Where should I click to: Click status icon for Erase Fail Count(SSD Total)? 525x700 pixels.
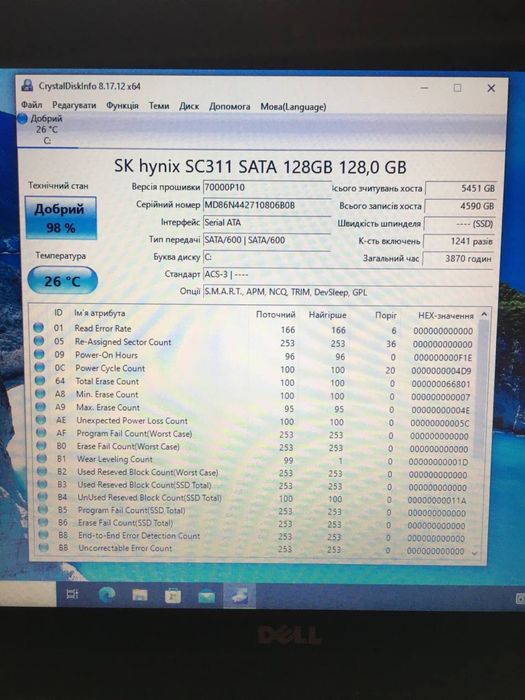(x=43, y=522)
